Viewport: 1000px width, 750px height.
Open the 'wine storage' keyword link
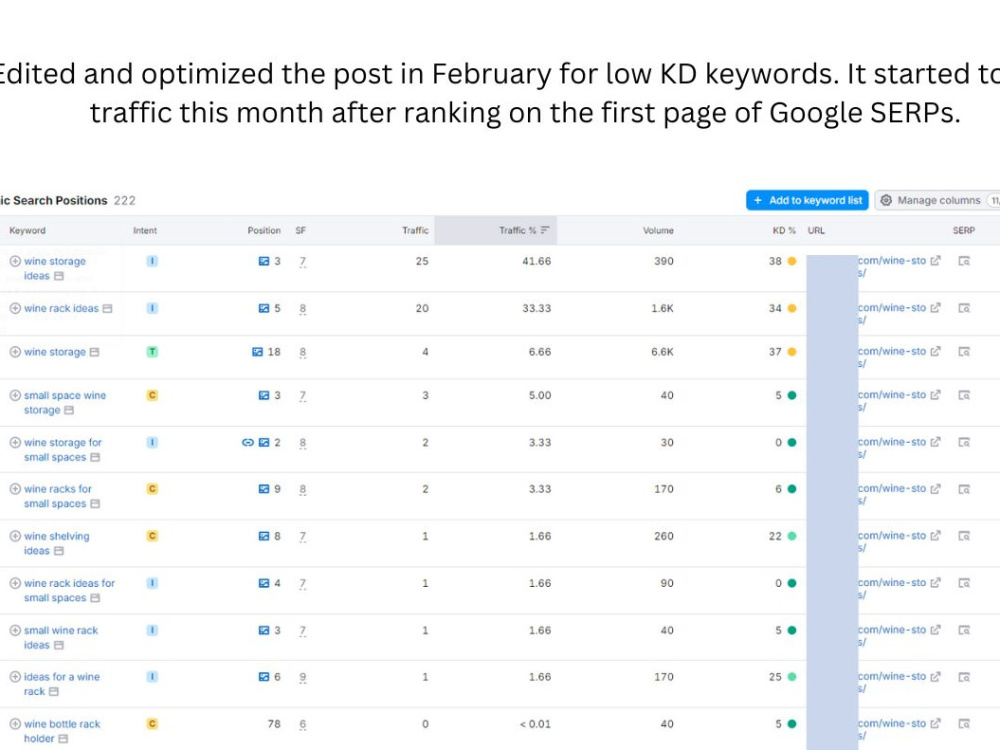coord(55,351)
